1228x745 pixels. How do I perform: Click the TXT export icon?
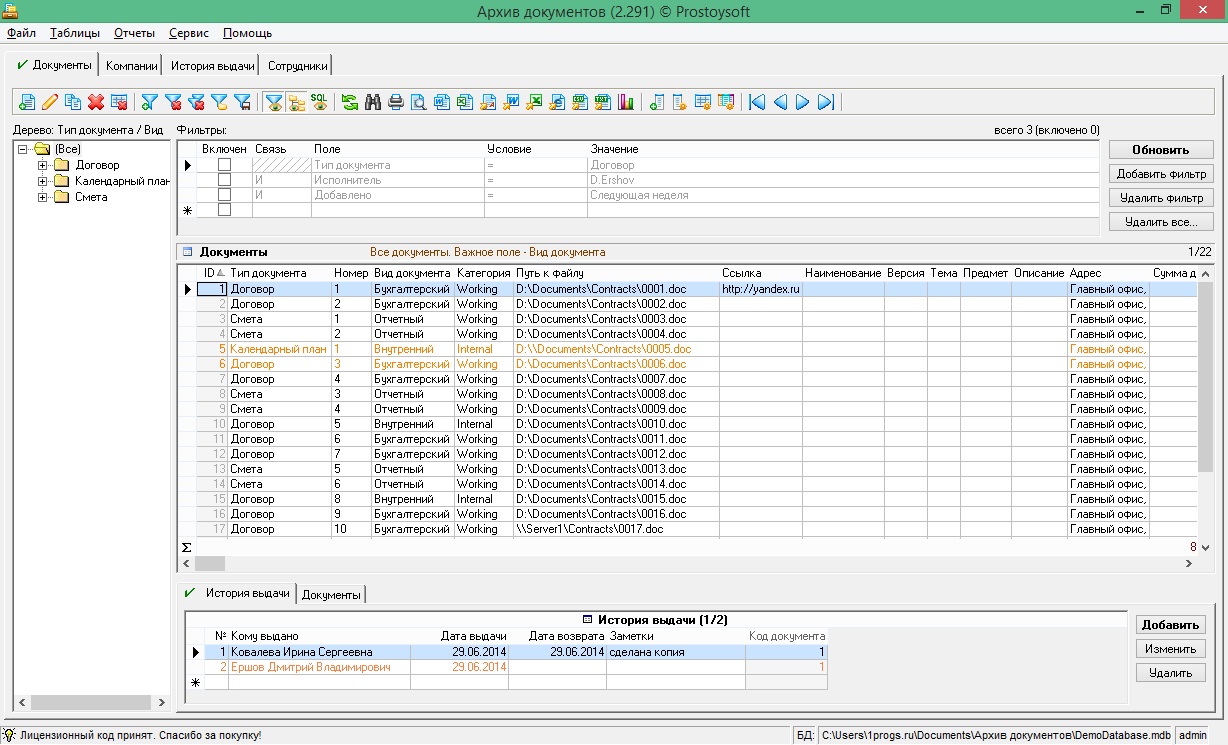pos(603,101)
